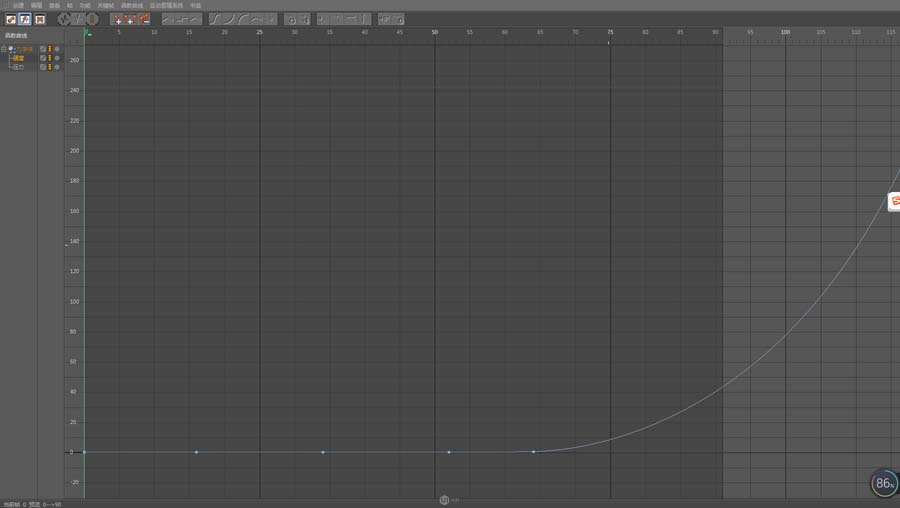
Task: Open the 书签 menu
Action: [x=196, y=5]
